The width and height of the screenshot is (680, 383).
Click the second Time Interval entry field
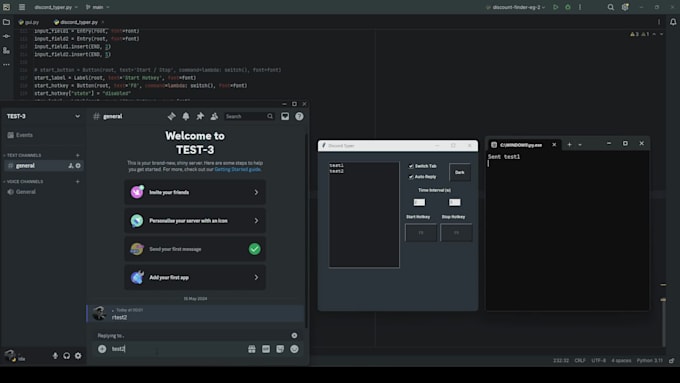click(x=454, y=202)
